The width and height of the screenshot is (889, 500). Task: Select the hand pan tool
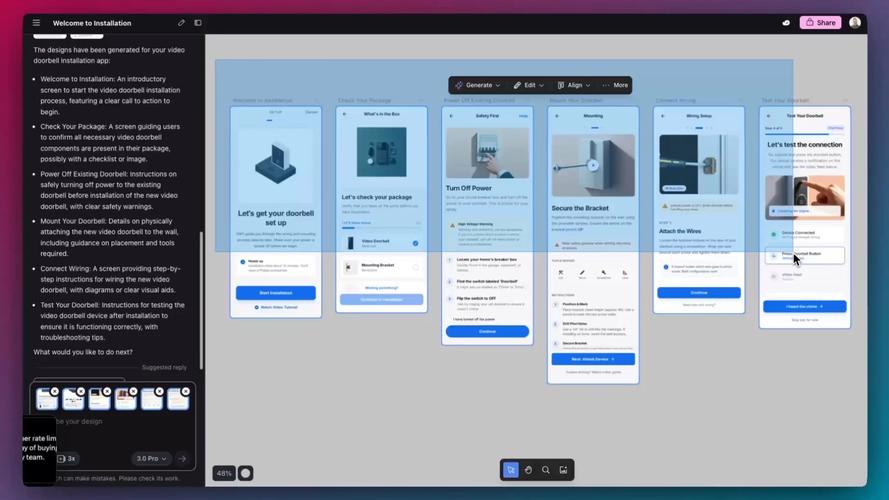tap(528, 470)
